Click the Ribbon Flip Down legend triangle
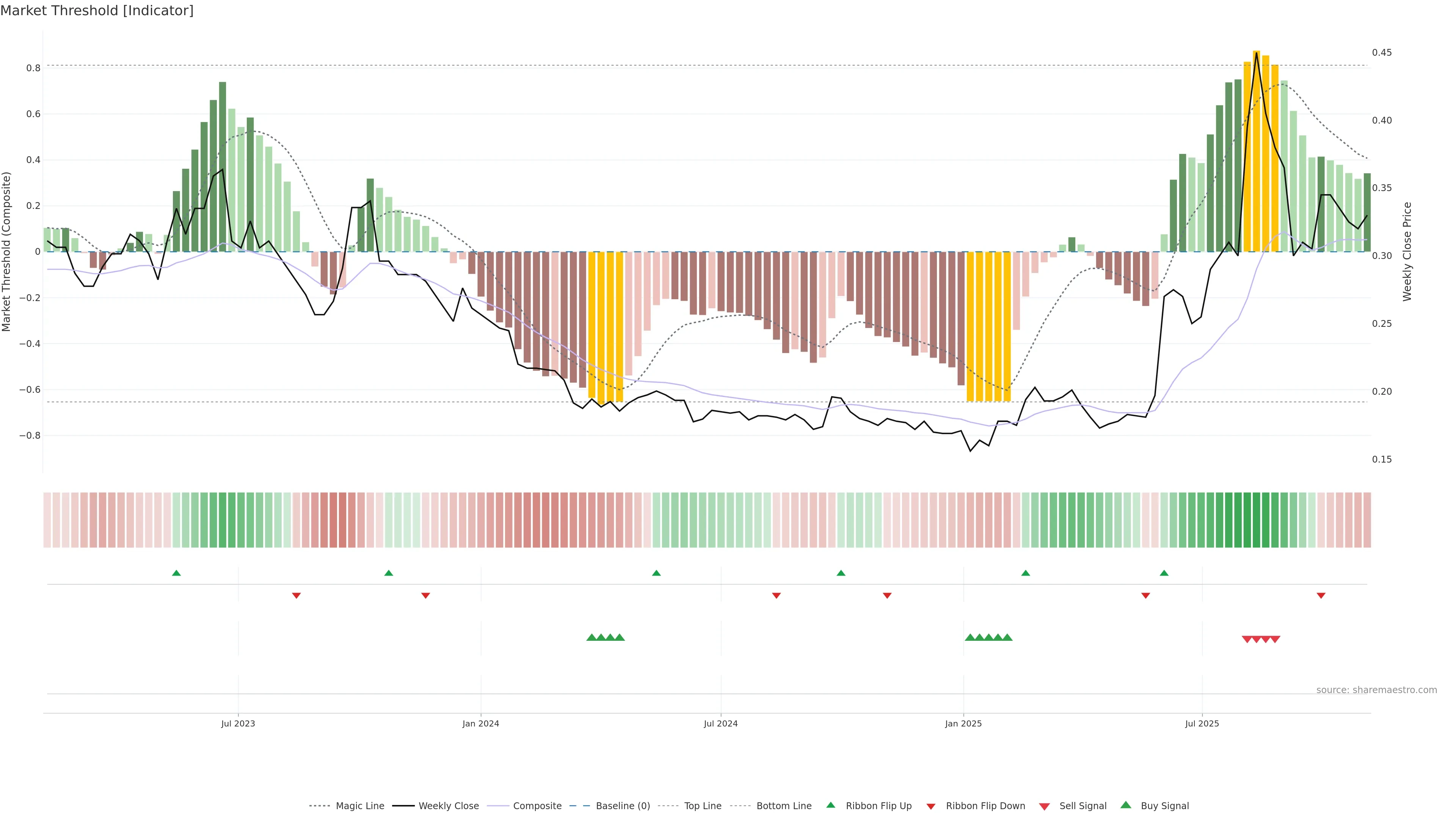The image size is (1456, 819). pyautogui.click(x=931, y=806)
